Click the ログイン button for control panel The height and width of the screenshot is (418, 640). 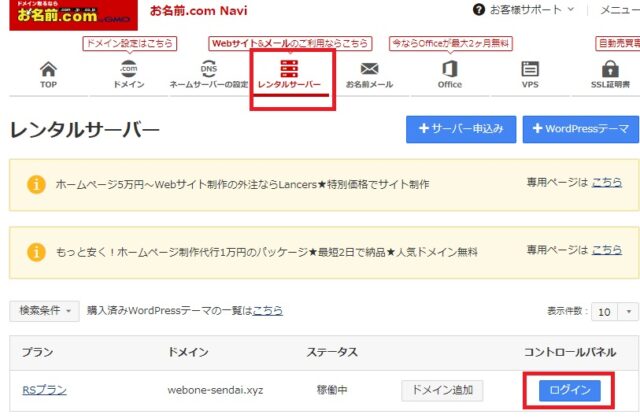(x=570, y=390)
